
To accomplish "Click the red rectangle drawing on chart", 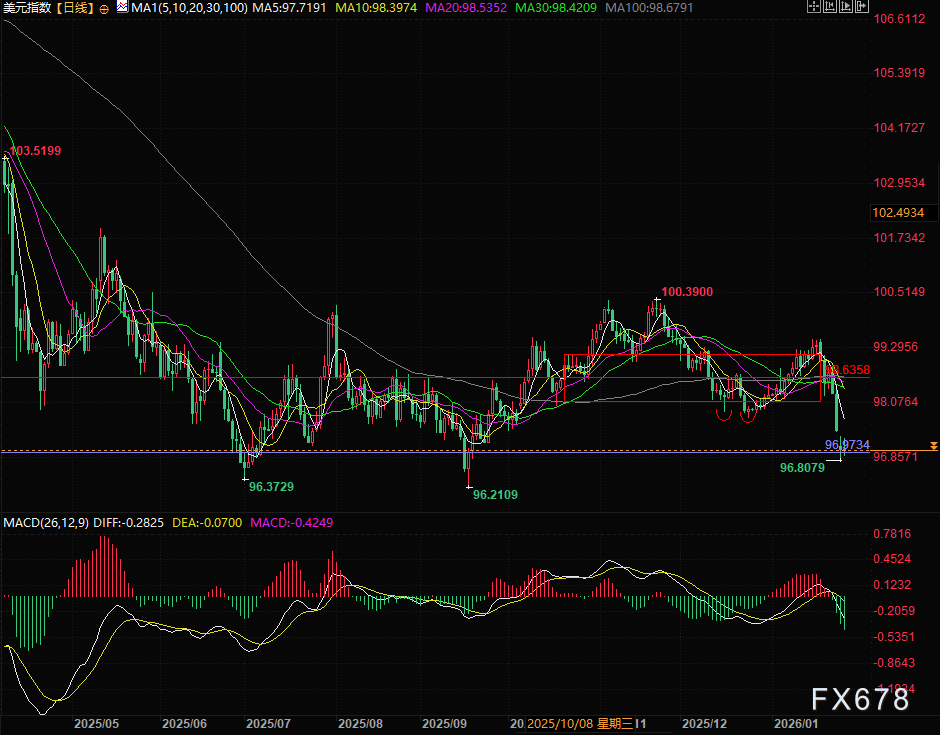I will (692, 355).
